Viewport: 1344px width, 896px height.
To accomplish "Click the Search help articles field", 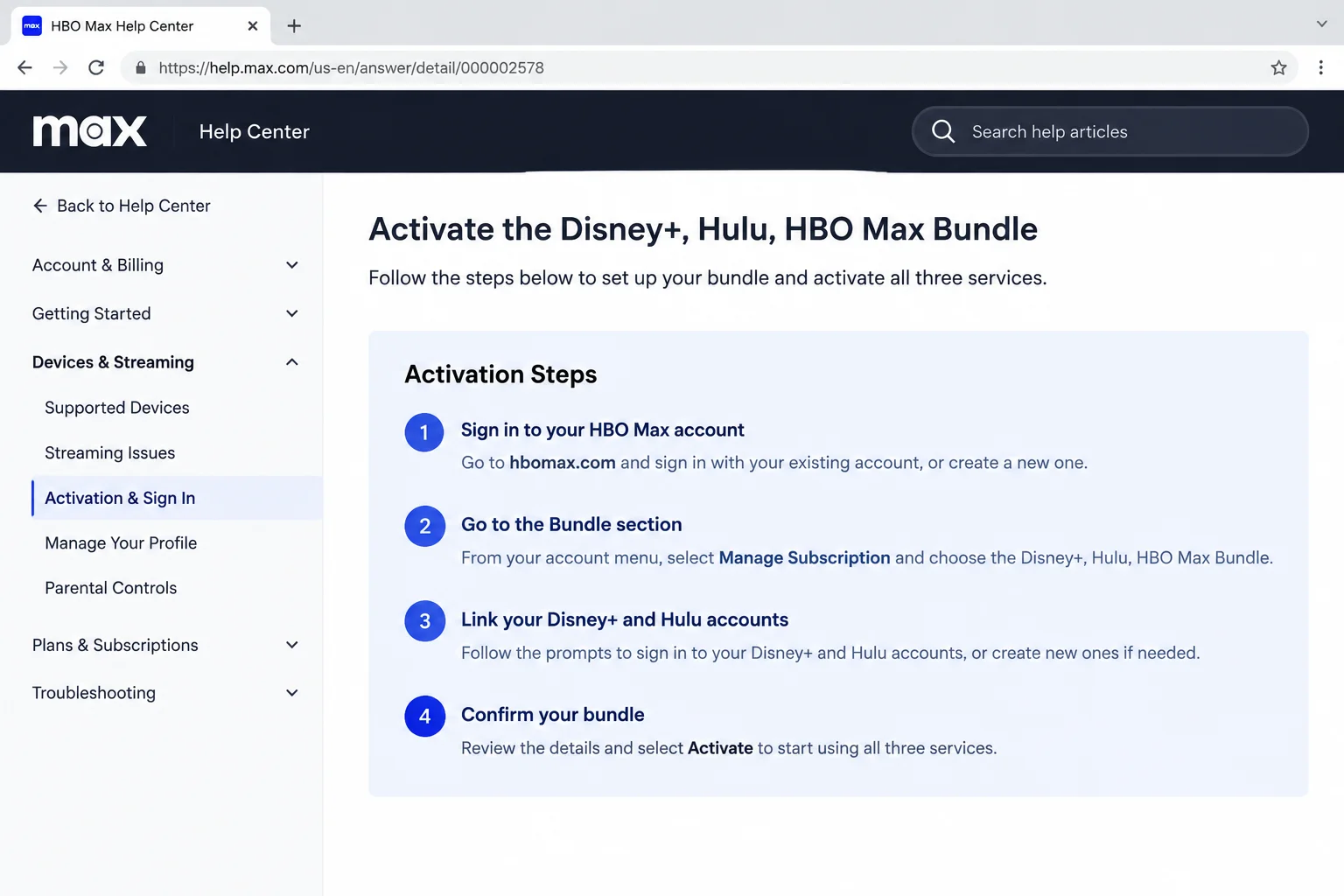I will coord(1109,131).
